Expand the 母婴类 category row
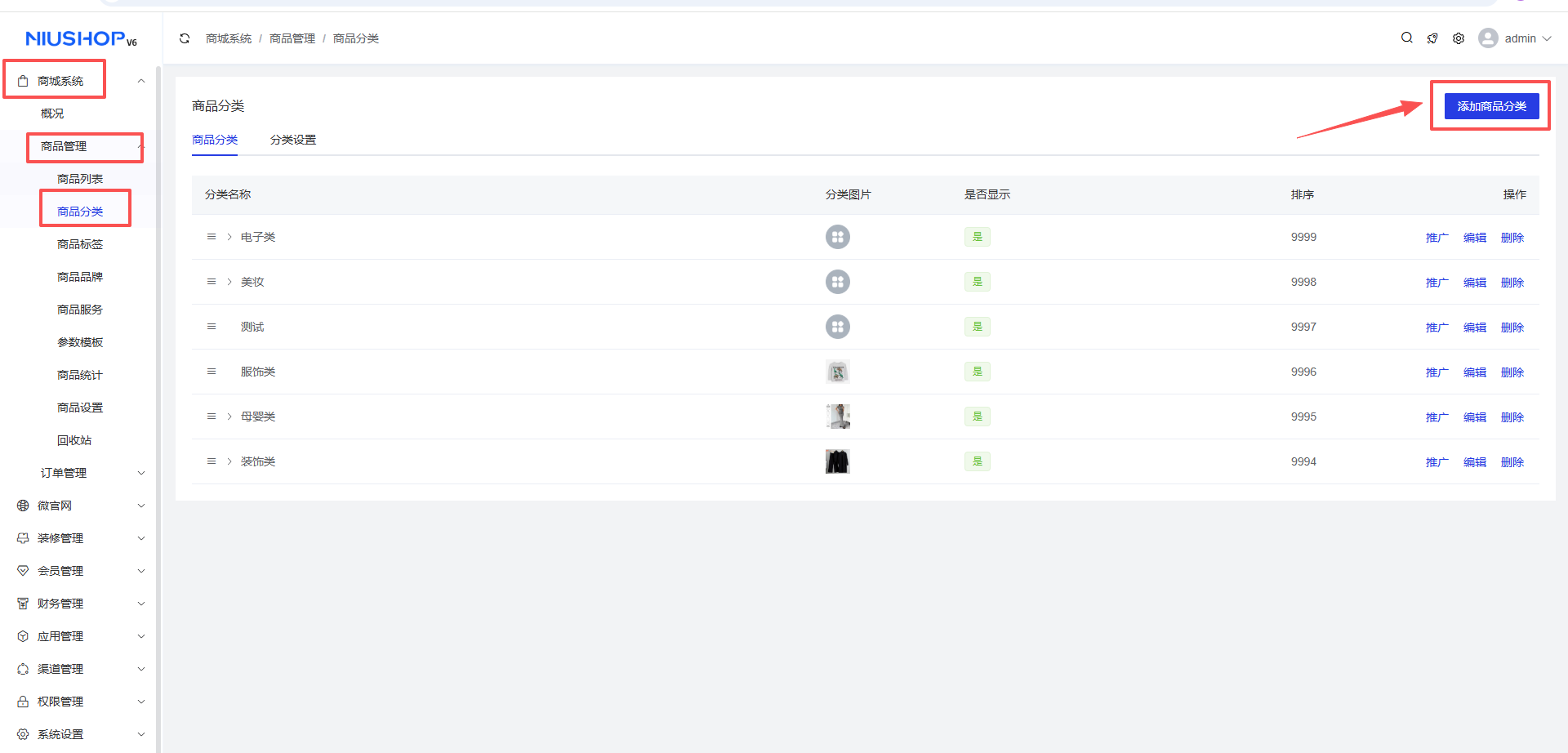1568x753 pixels. pos(229,417)
